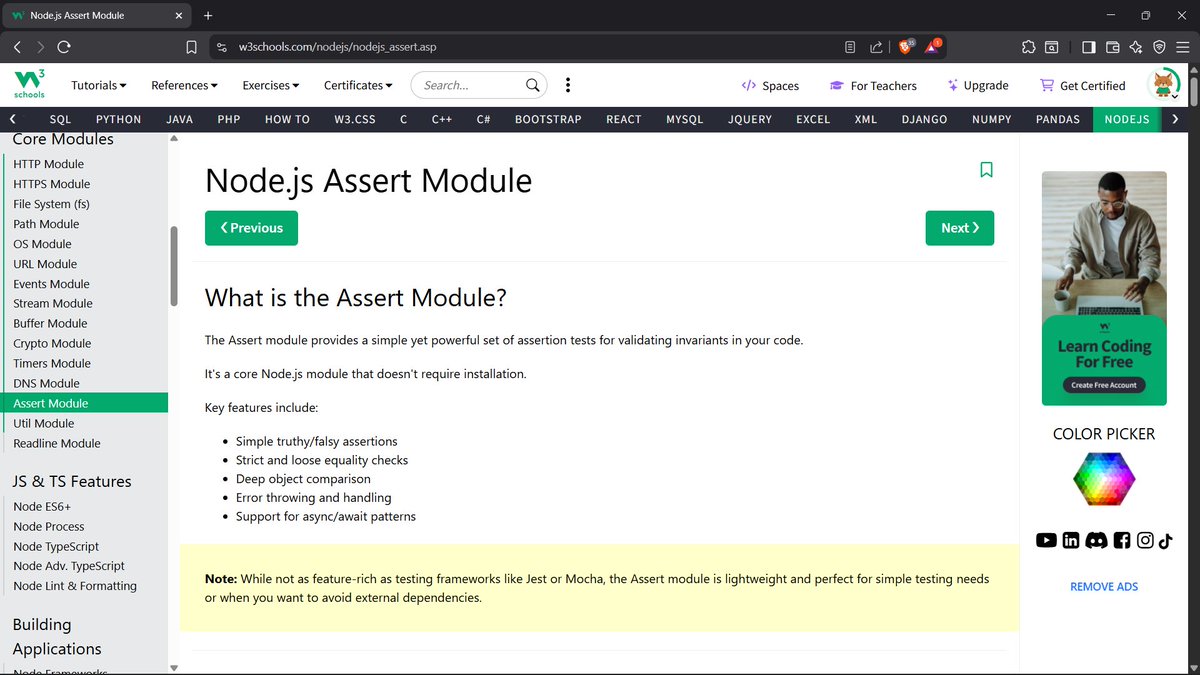Toggle the browser sidebar panel icon
This screenshot has width=1200, height=675.
(x=1088, y=47)
